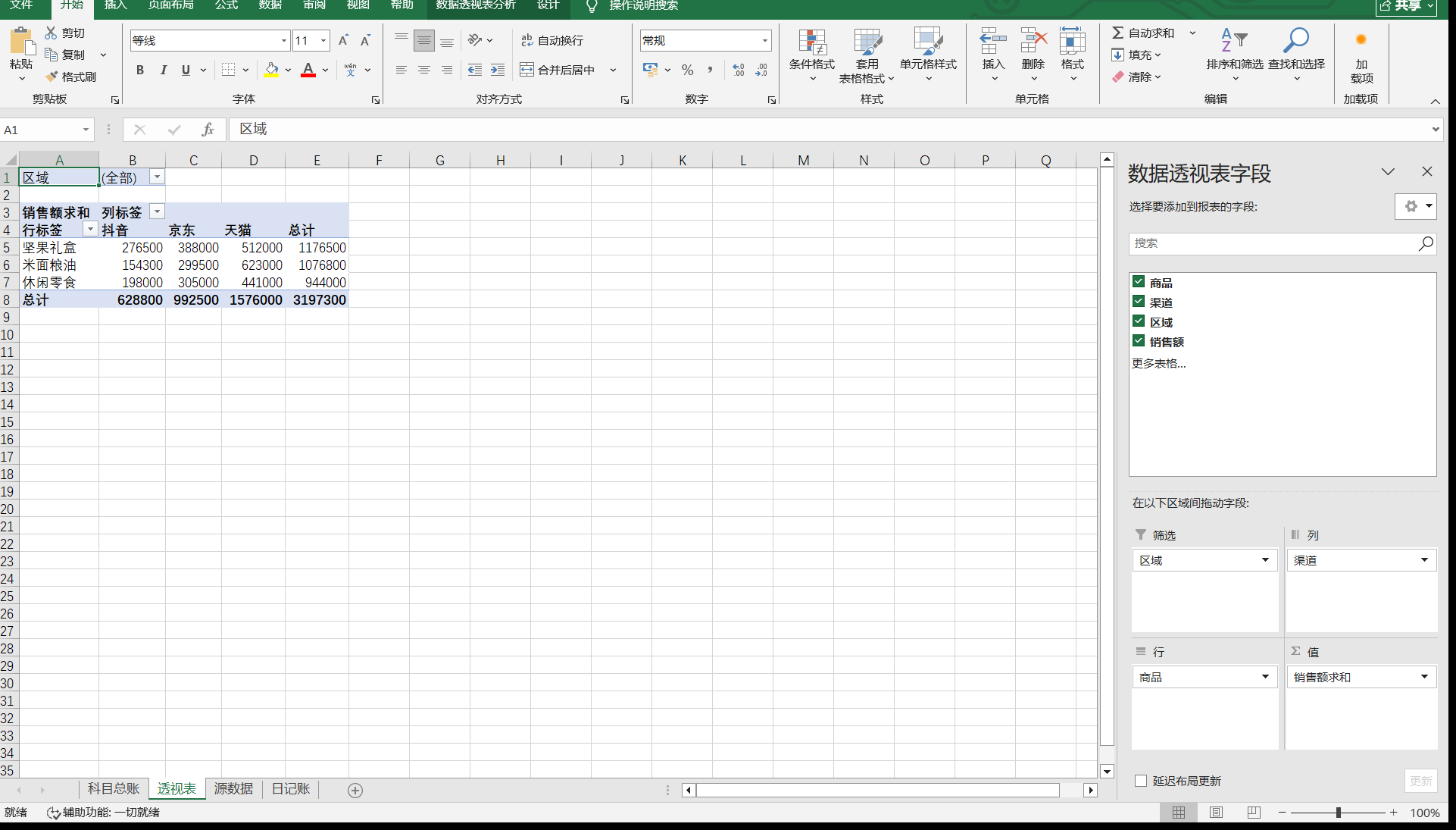The image size is (1456, 830).
Task: Toggle Italic formatting
Action: [163, 70]
